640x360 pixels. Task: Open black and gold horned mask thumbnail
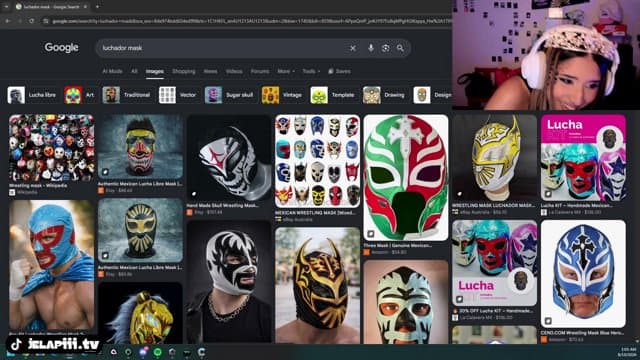point(318,285)
